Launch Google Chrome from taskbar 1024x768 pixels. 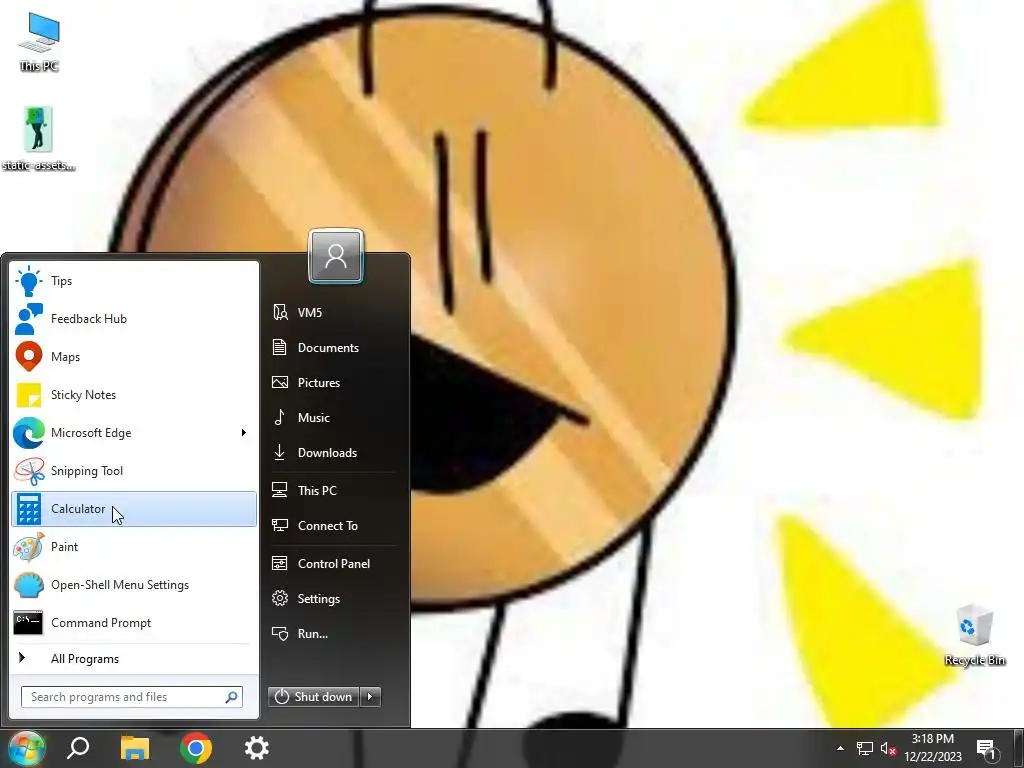[196, 748]
